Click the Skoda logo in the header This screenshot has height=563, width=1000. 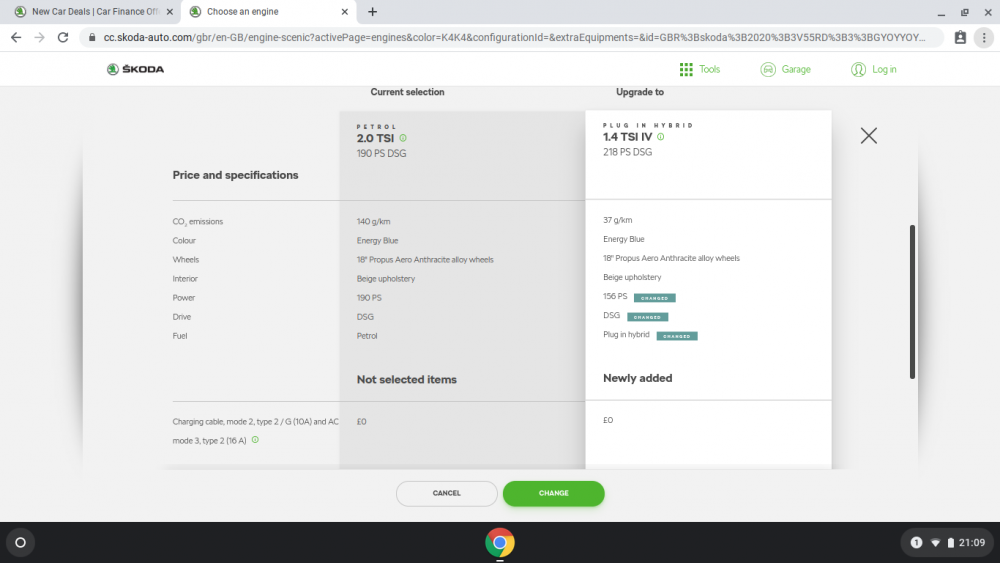click(135, 69)
